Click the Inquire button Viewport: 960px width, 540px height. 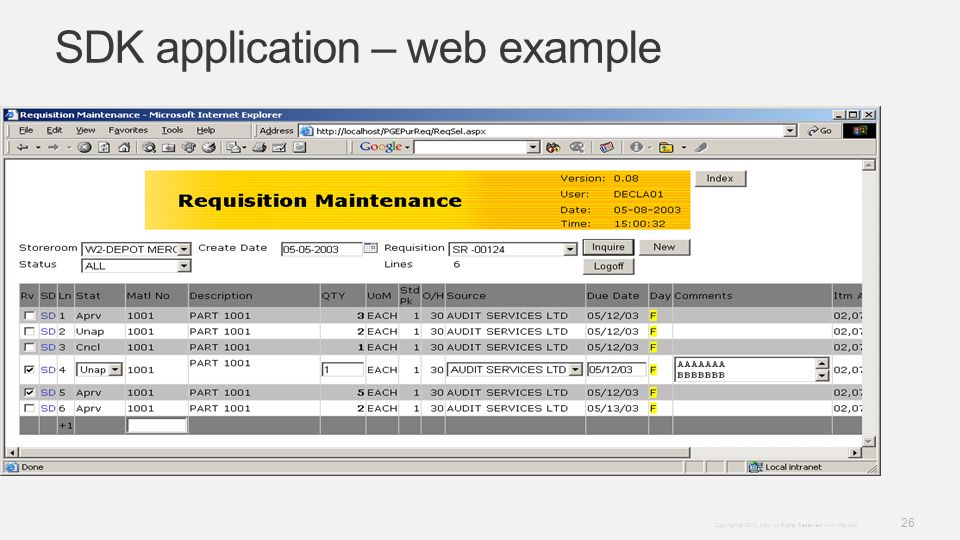608,247
